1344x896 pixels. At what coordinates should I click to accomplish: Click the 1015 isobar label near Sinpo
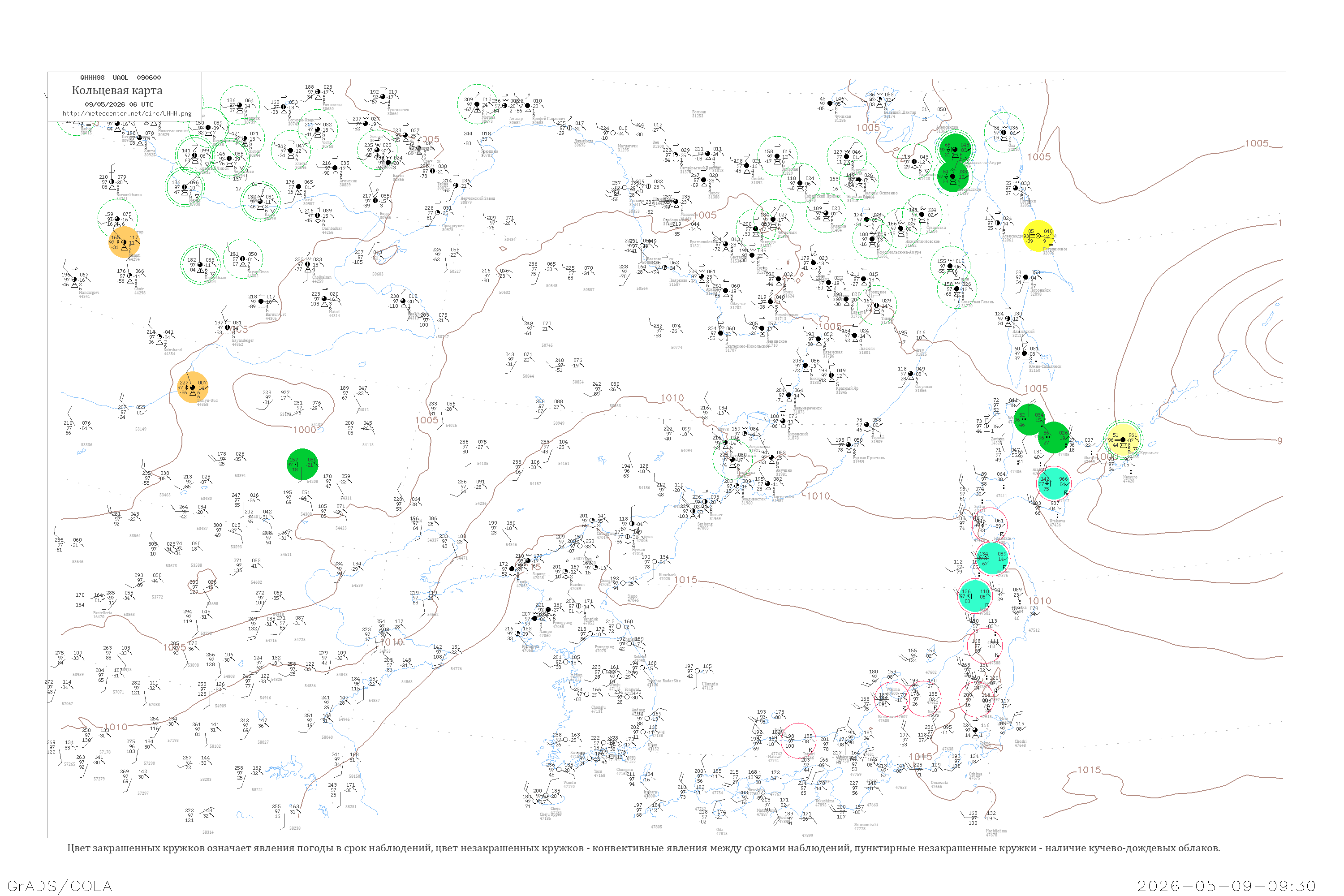coord(686,579)
